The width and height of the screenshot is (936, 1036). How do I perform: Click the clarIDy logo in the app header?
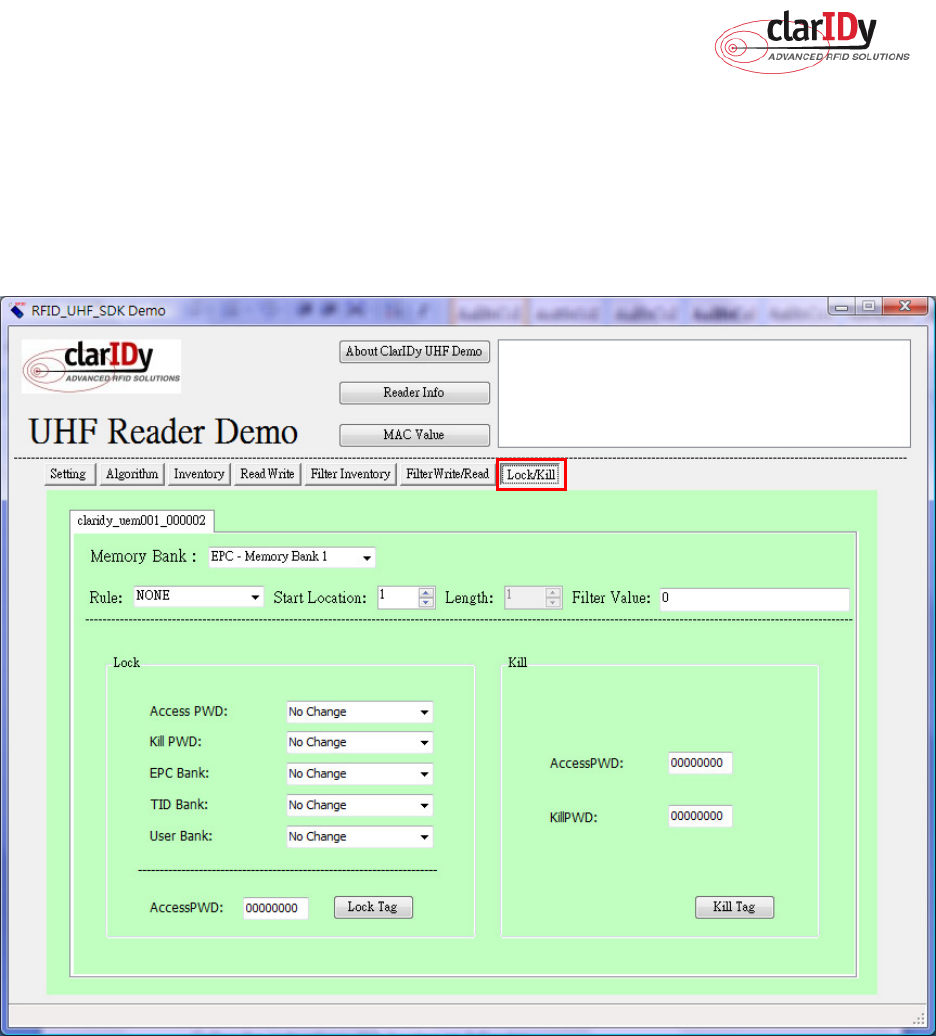point(101,366)
